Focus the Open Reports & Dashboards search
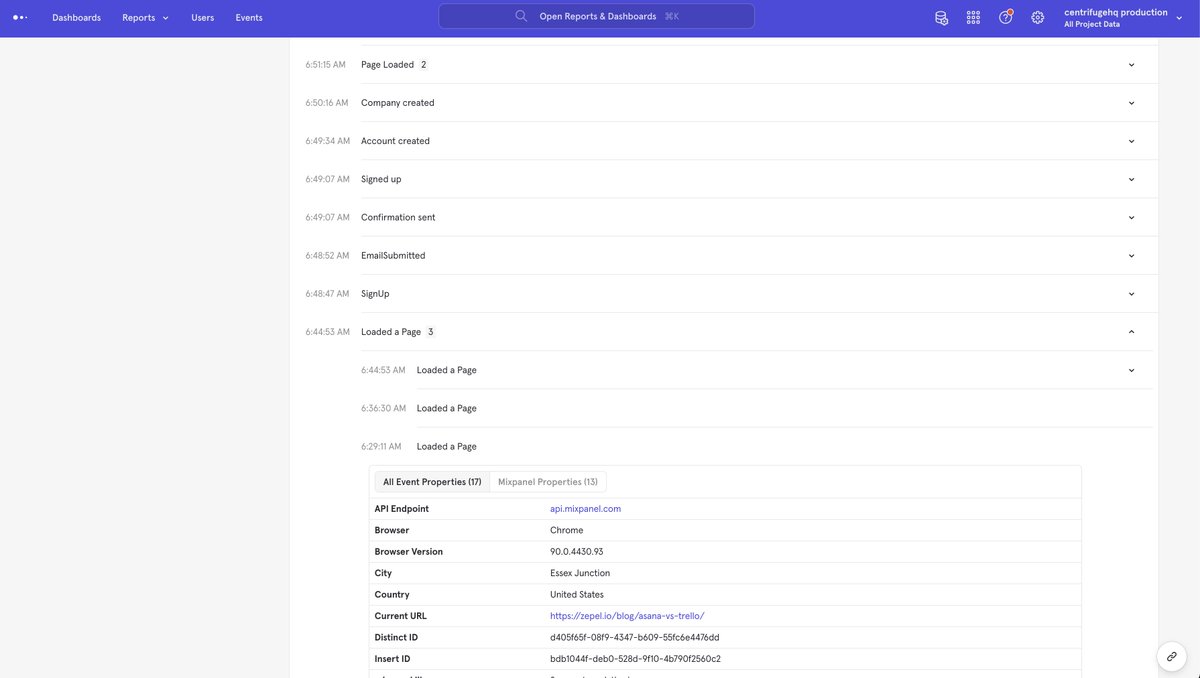 [x=597, y=16]
